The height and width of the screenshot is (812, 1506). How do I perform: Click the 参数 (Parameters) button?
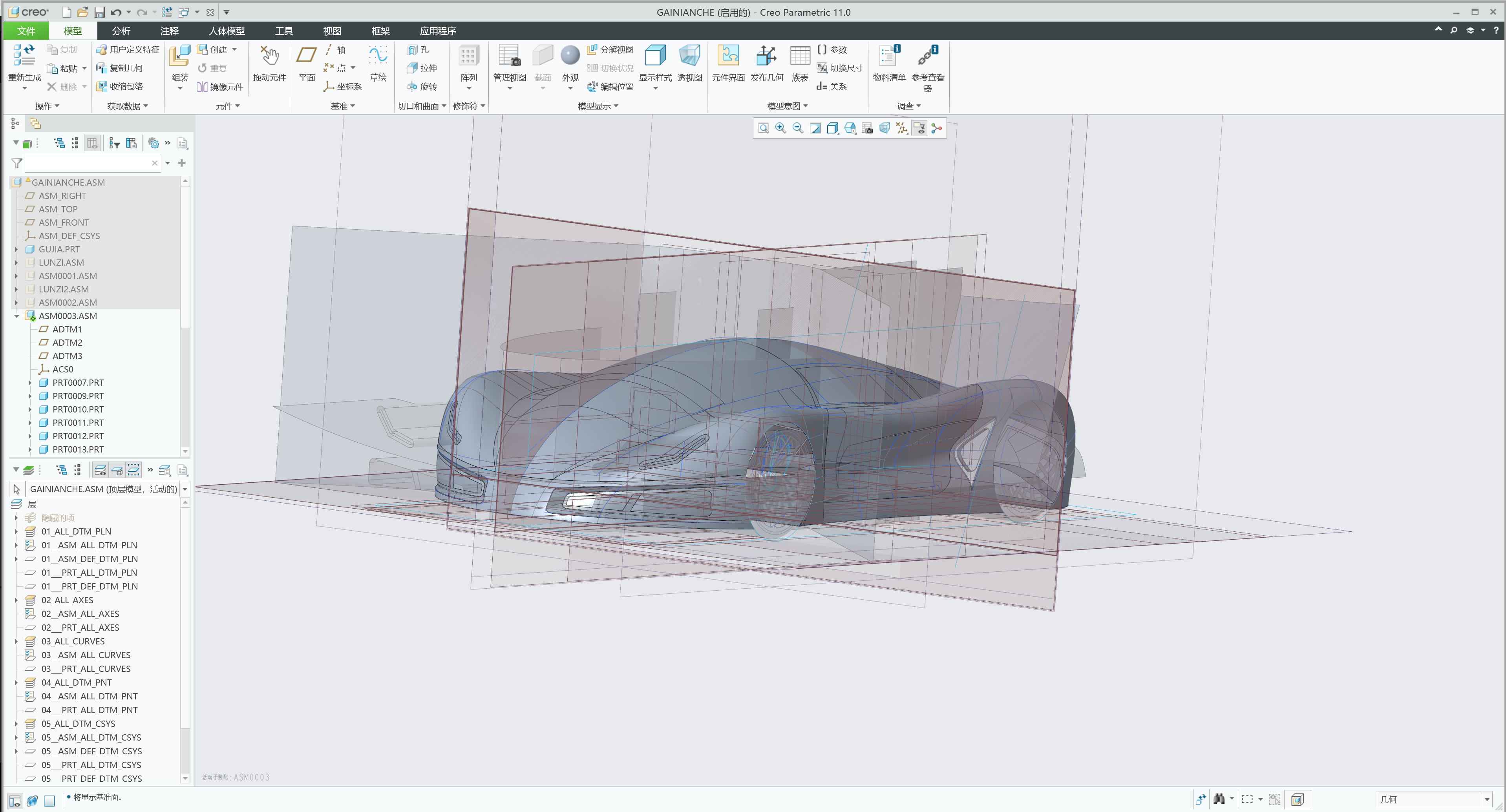833,50
